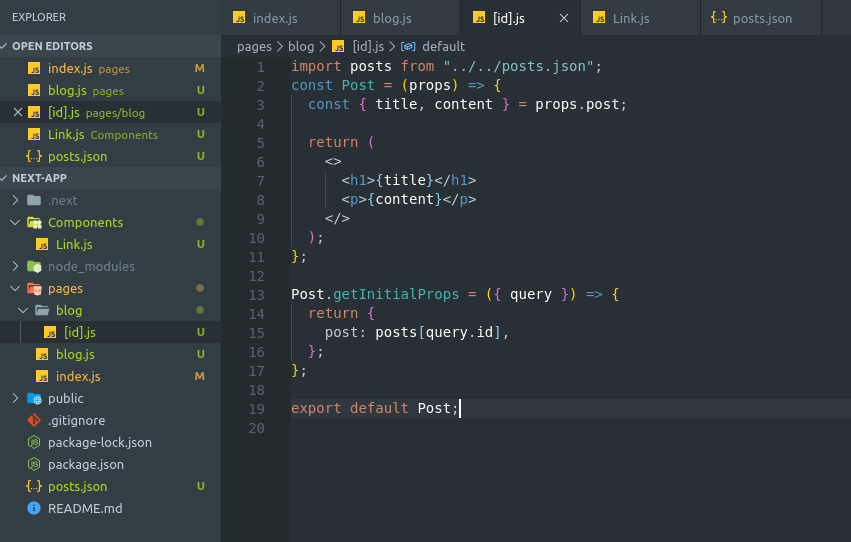Click the public folder globe icon
The image size is (851, 542).
click(x=34, y=398)
